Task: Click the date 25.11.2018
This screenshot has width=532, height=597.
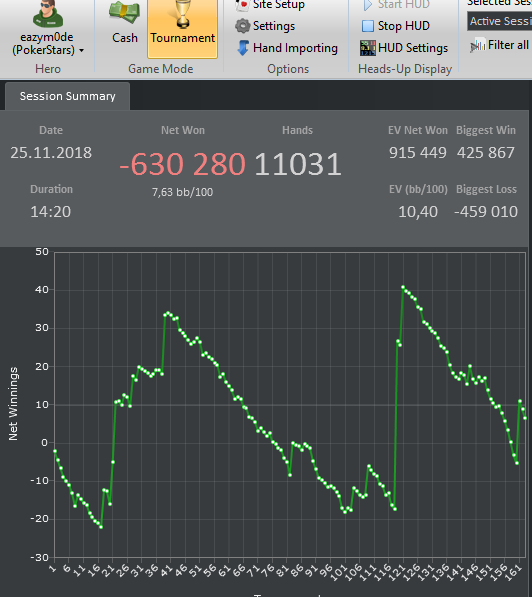Action: [x=51, y=153]
